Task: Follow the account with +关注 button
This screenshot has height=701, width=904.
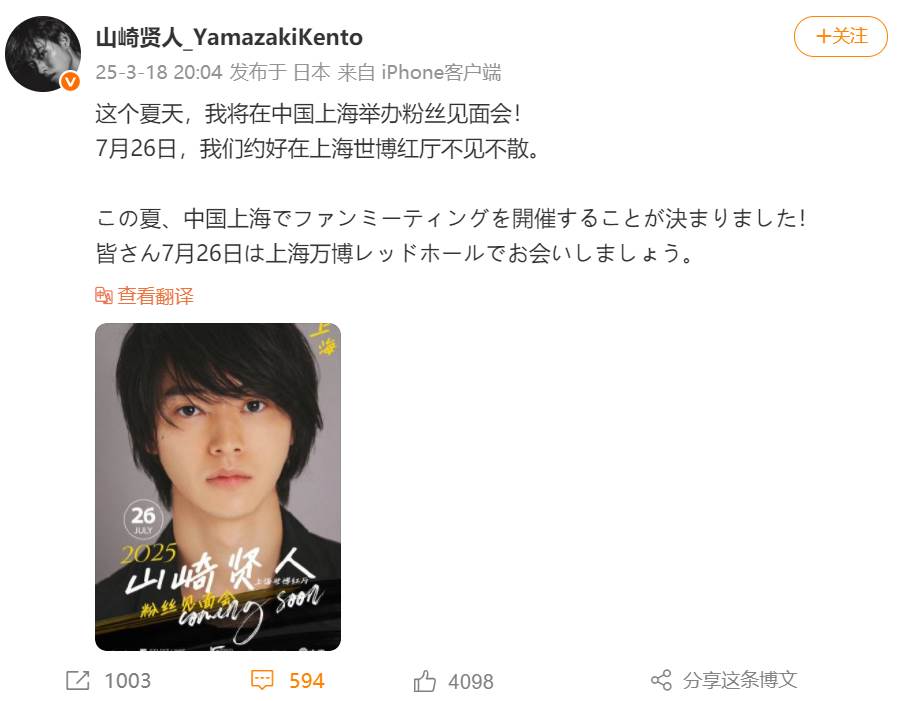Action: coord(841,36)
